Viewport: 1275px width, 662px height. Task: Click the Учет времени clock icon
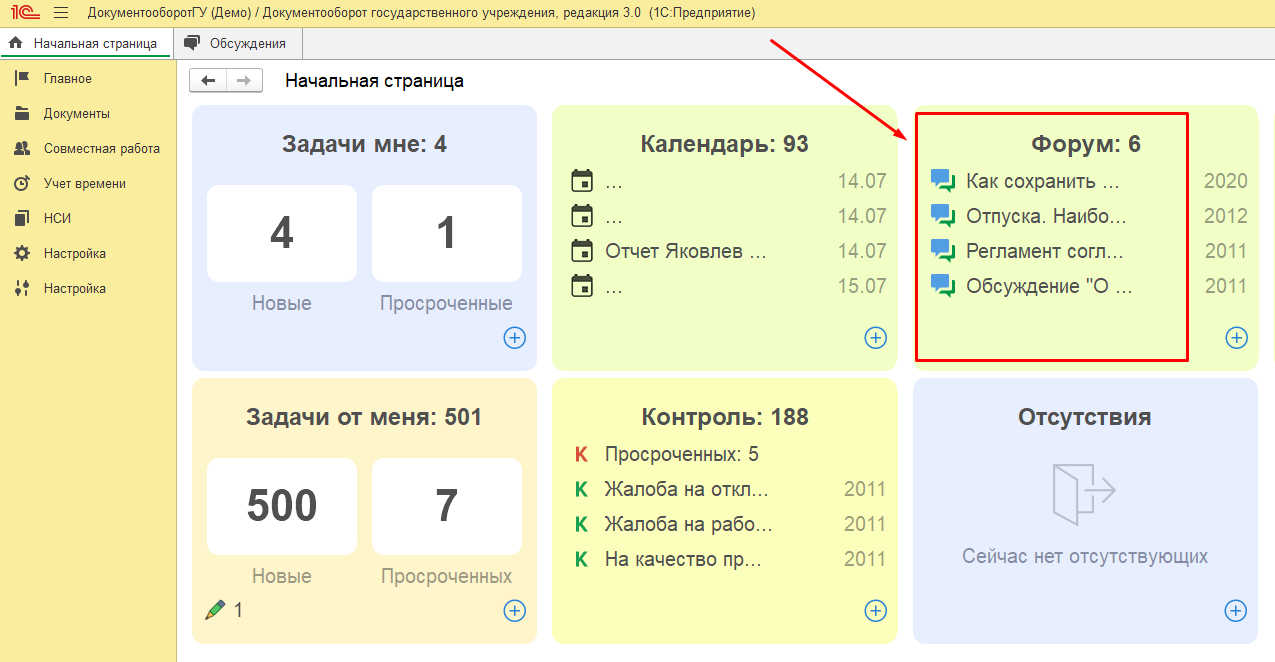pyautogui.click(x=22, y=184)
